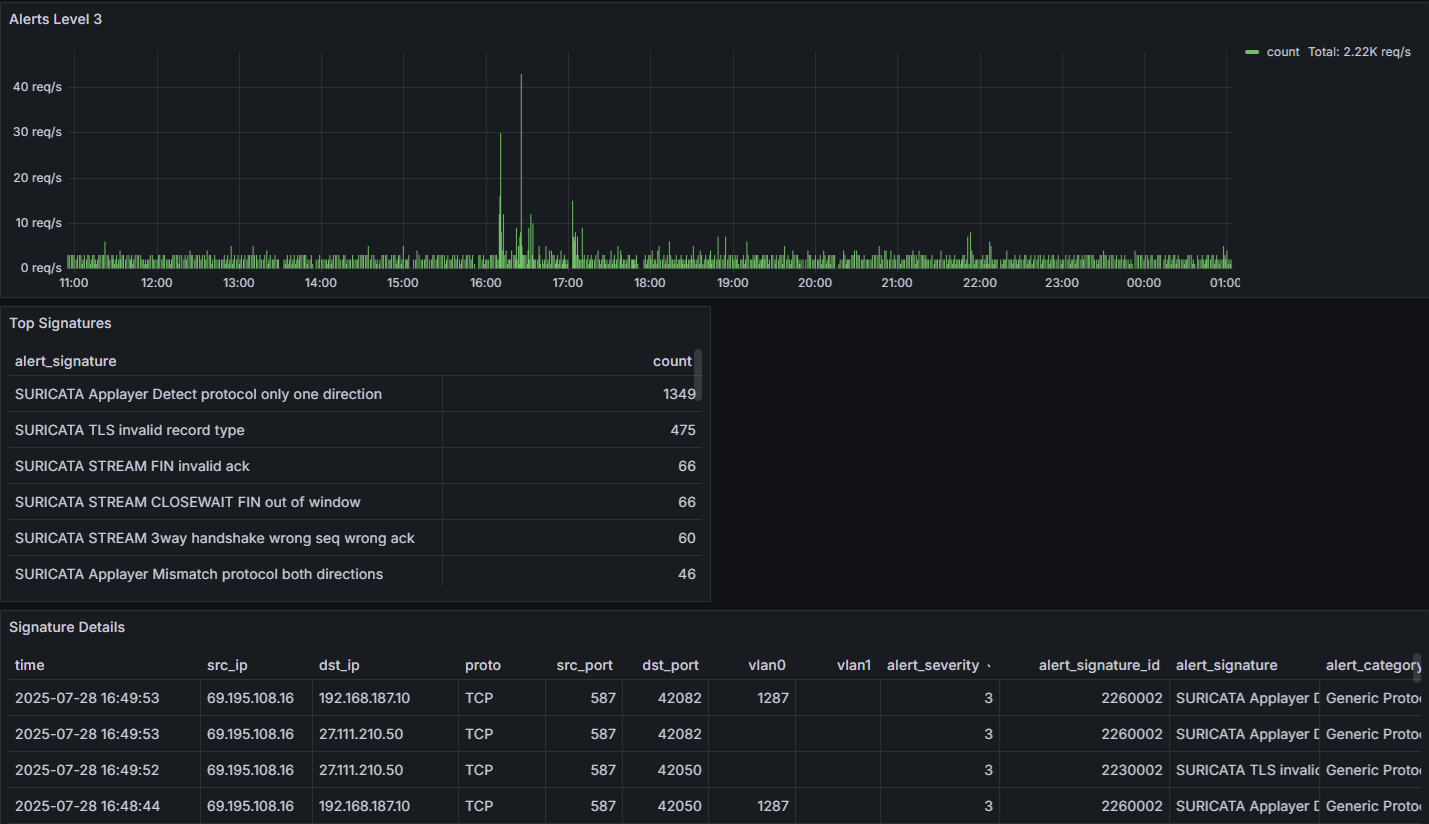Screen dimensions: 1429x824
Task: Click the alert_category column header
Action: [x=1373, y=665]
